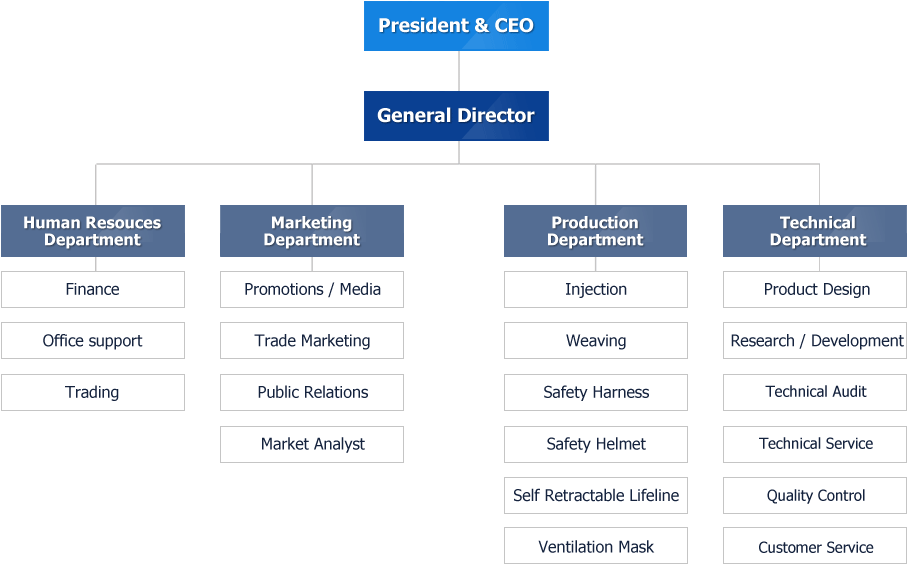Select the Trading box
910x568 pixels.
[x=93, y=392]
